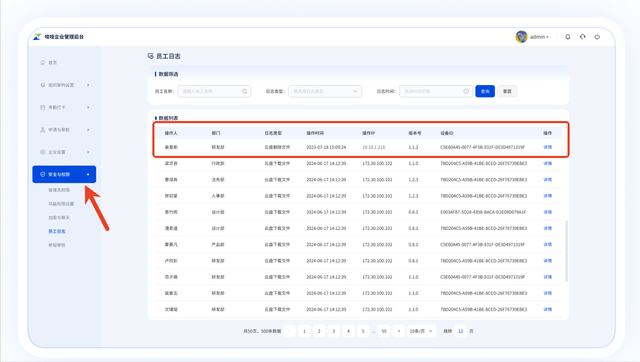Open the 日志类型 dropdown
Image resolution: width=640 pixels, height=362 pixels.
click(x=325, y=91)
